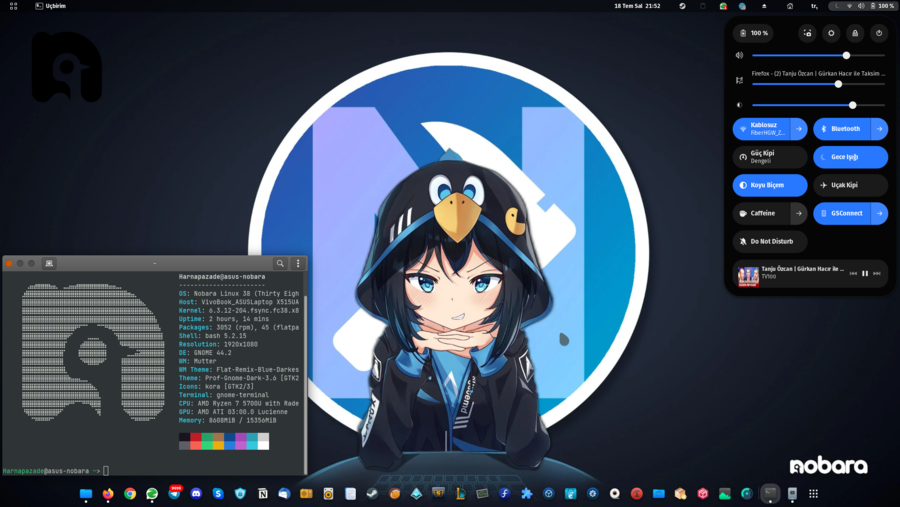
Task: Click the media player album thumbnail
Action: (x=748, y=276)
